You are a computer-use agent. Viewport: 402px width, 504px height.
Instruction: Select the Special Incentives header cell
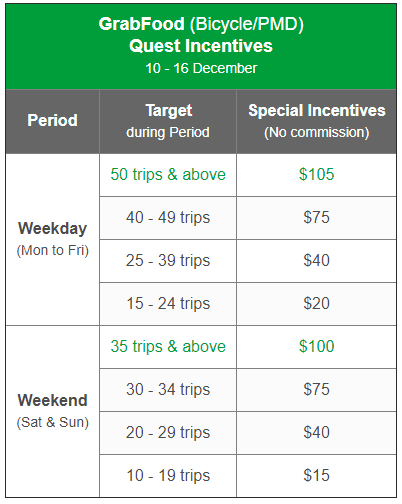(316, 121)
